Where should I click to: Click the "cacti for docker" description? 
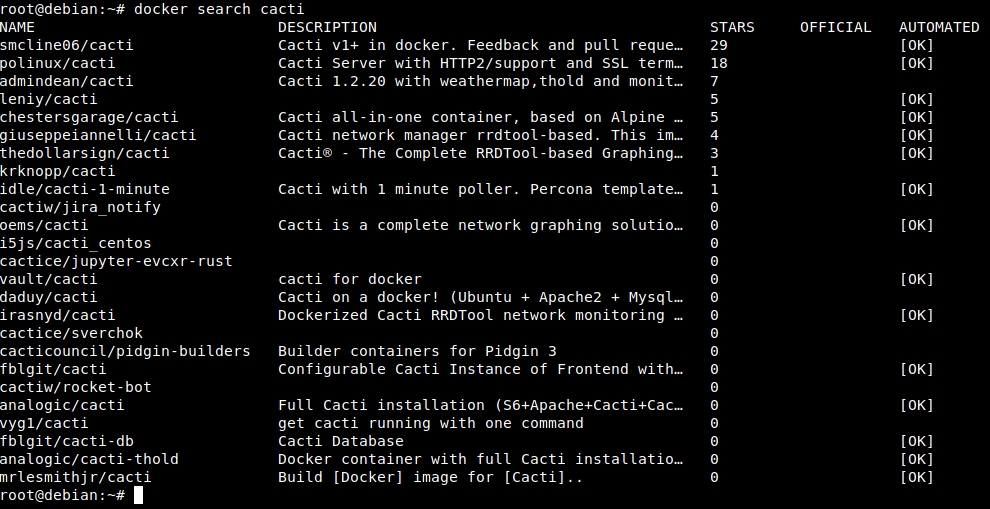click(x=349, y=279)
